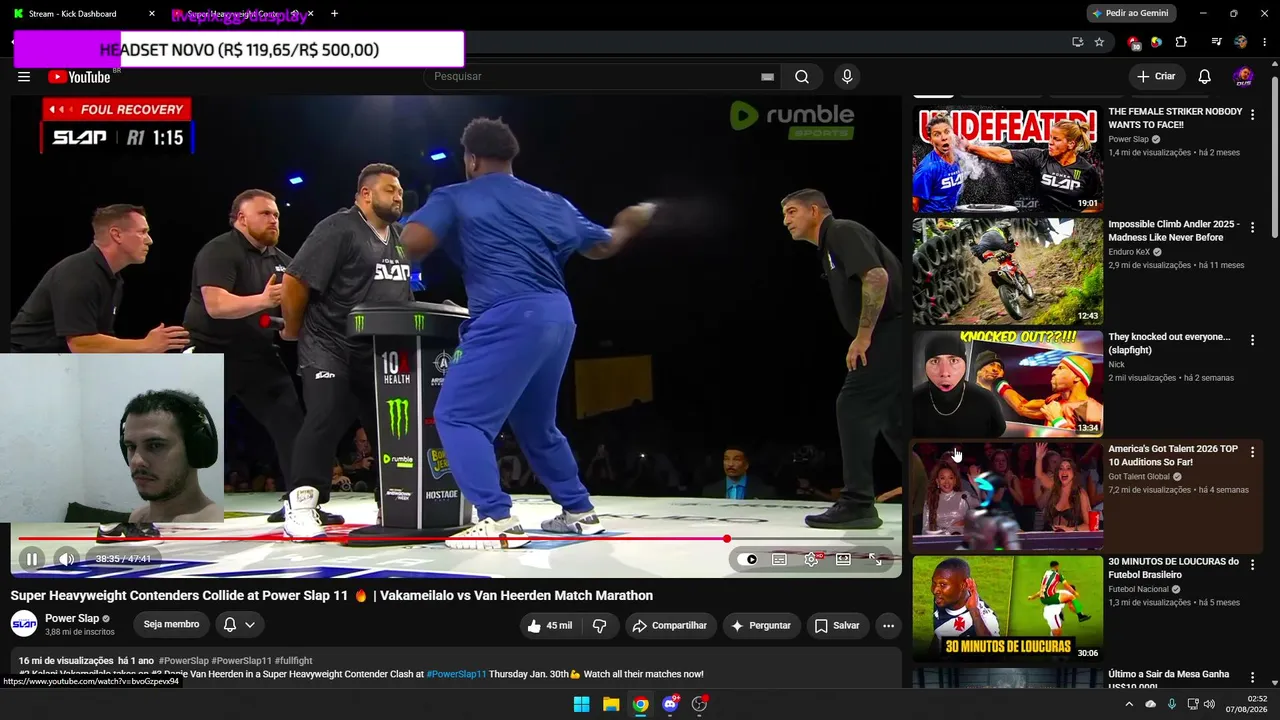Screen dimensions: 1280x720
Task: Open the YouTube guide hamburger menu
Action: pyautogui.click(x=24, y=77)
